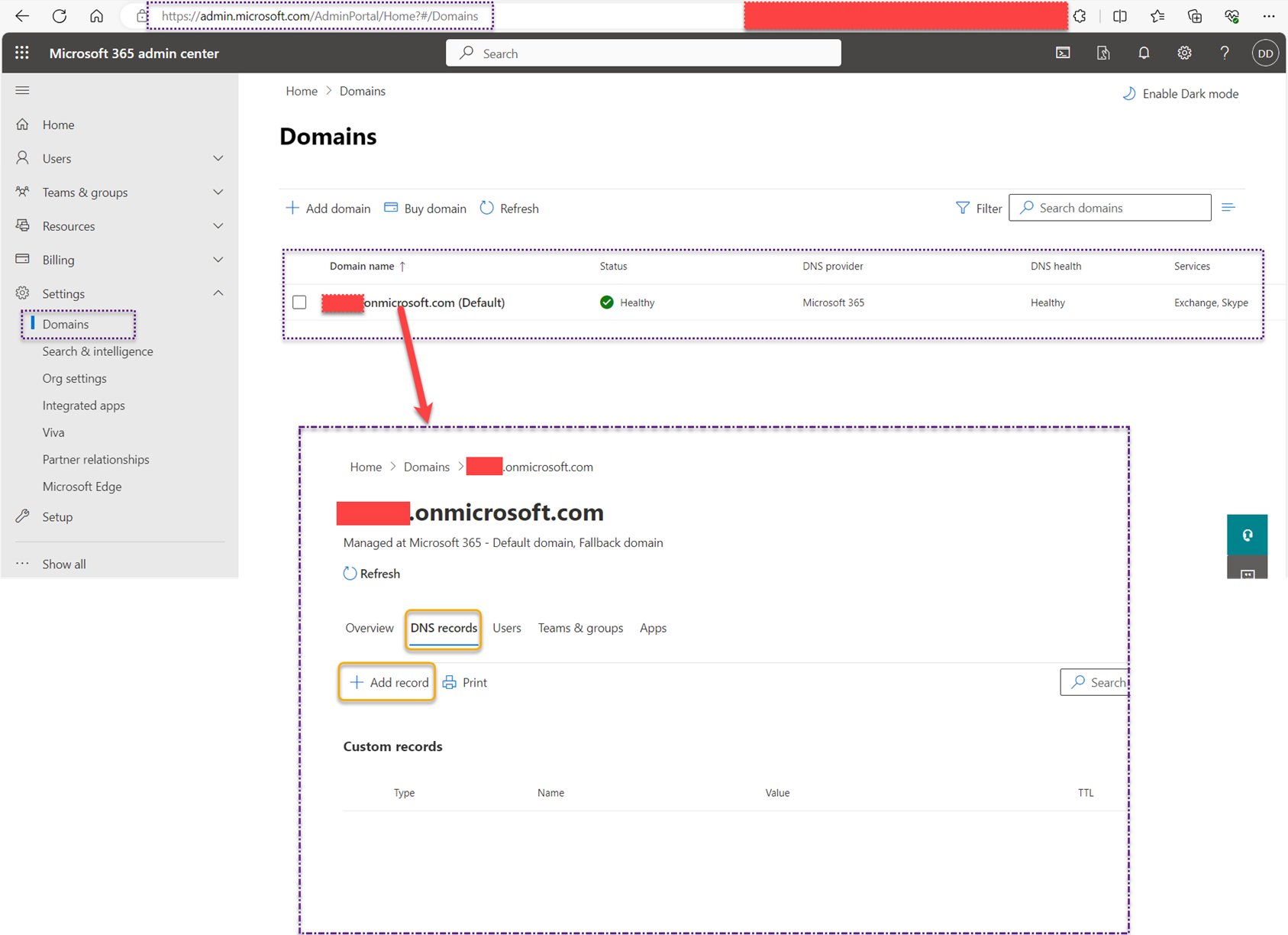Click the moon icon for dark mode
The width and height of the screenshot is (1288, 935).
pos(1129,93)
